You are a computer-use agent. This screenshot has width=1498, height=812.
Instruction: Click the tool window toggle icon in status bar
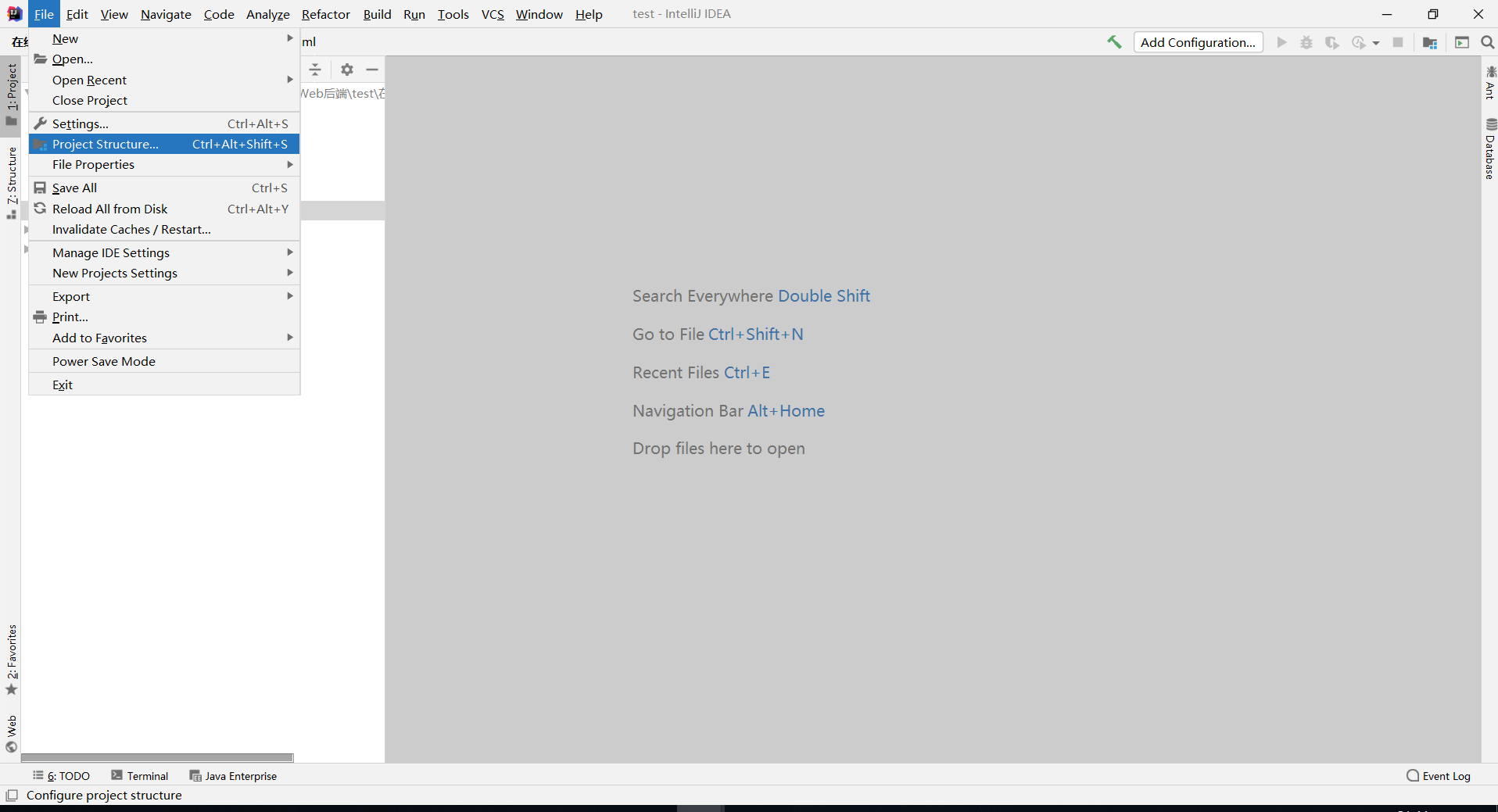click(x=12, y=796)
